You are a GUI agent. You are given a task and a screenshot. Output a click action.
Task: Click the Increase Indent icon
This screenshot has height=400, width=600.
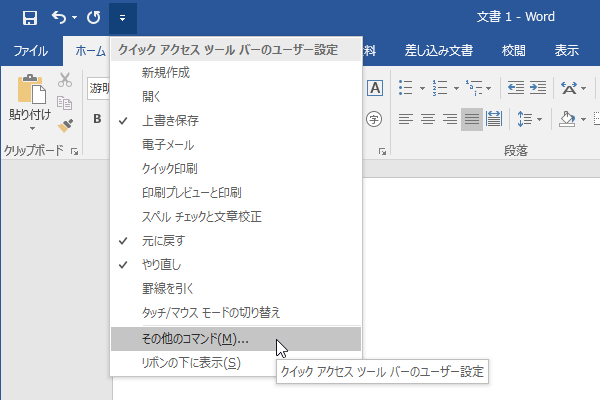coord(538,88)
